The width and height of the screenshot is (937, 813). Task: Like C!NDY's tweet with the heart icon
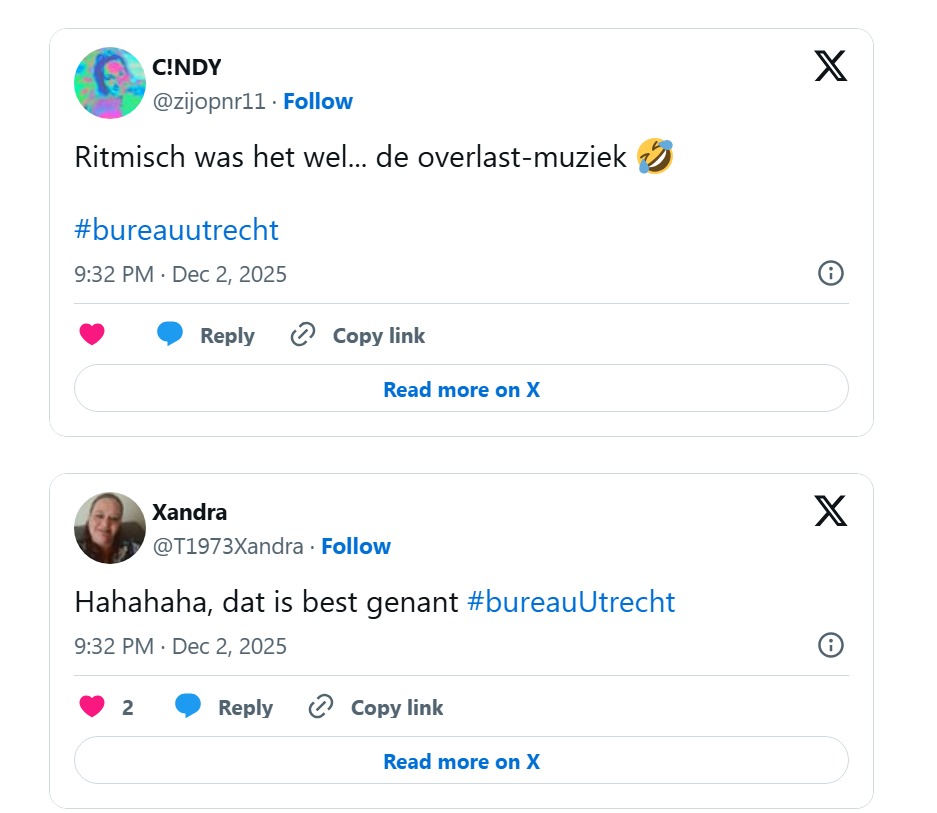pyautogui.click(x=92, y=335)
